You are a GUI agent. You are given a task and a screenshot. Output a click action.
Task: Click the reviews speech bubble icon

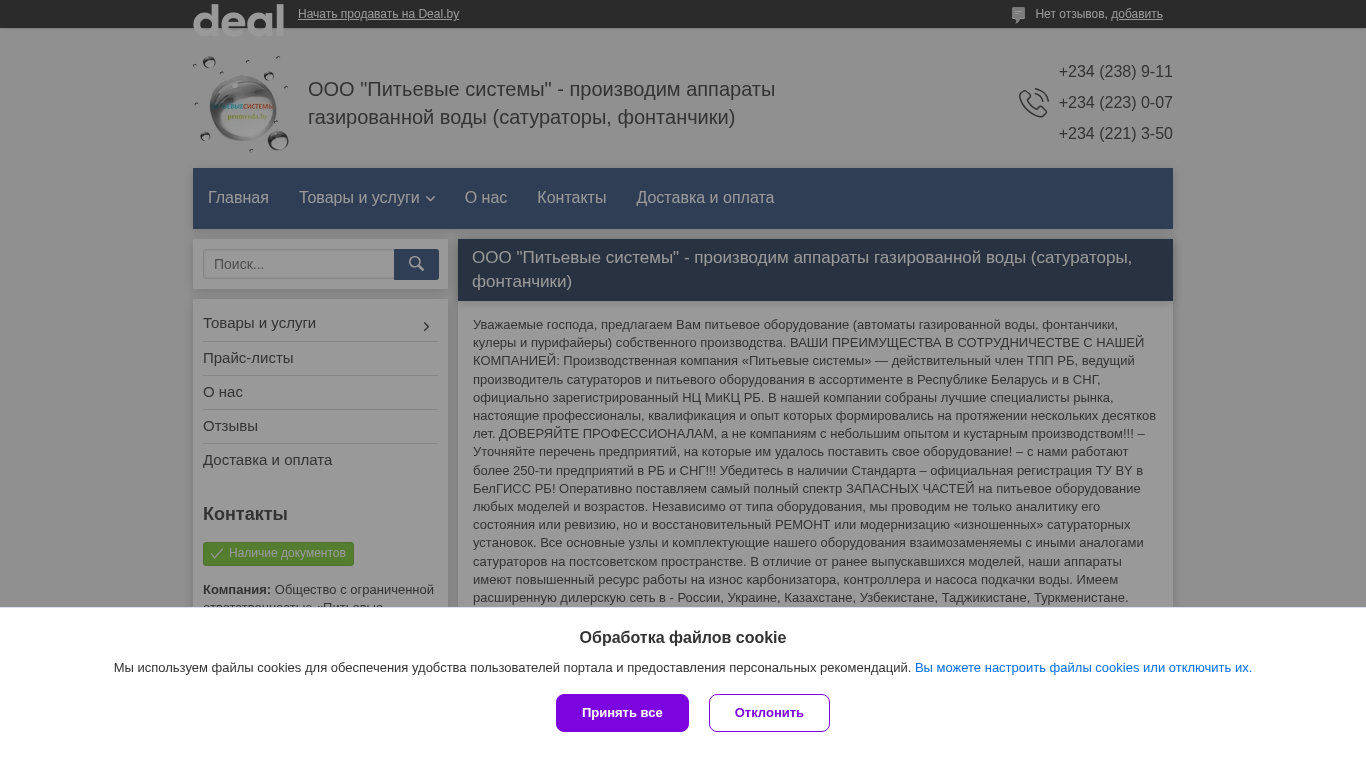point(1018,15)
